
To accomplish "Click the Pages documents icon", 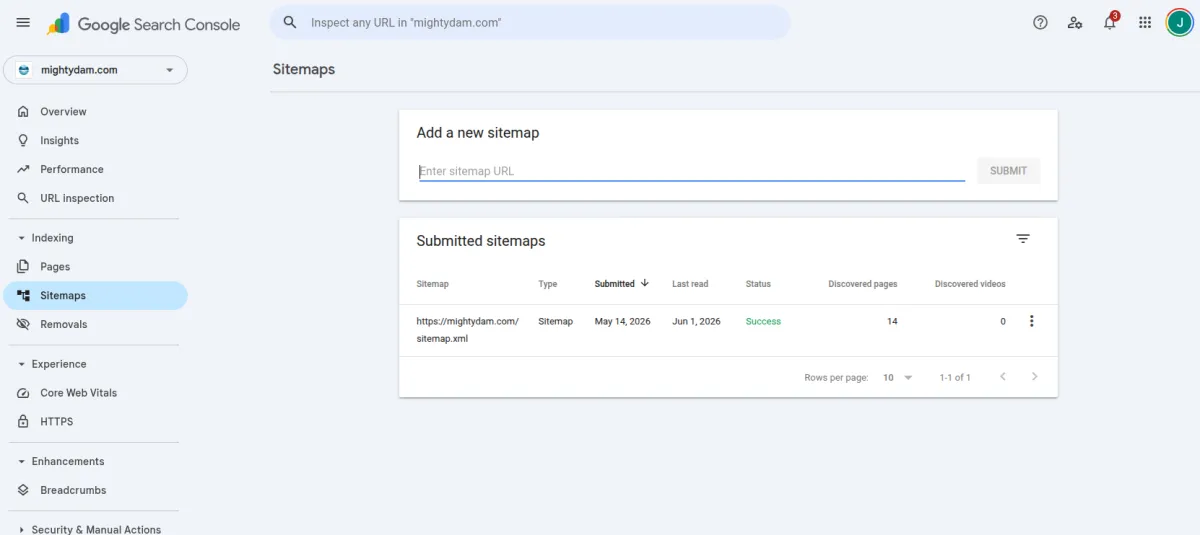I will (23, 267).
